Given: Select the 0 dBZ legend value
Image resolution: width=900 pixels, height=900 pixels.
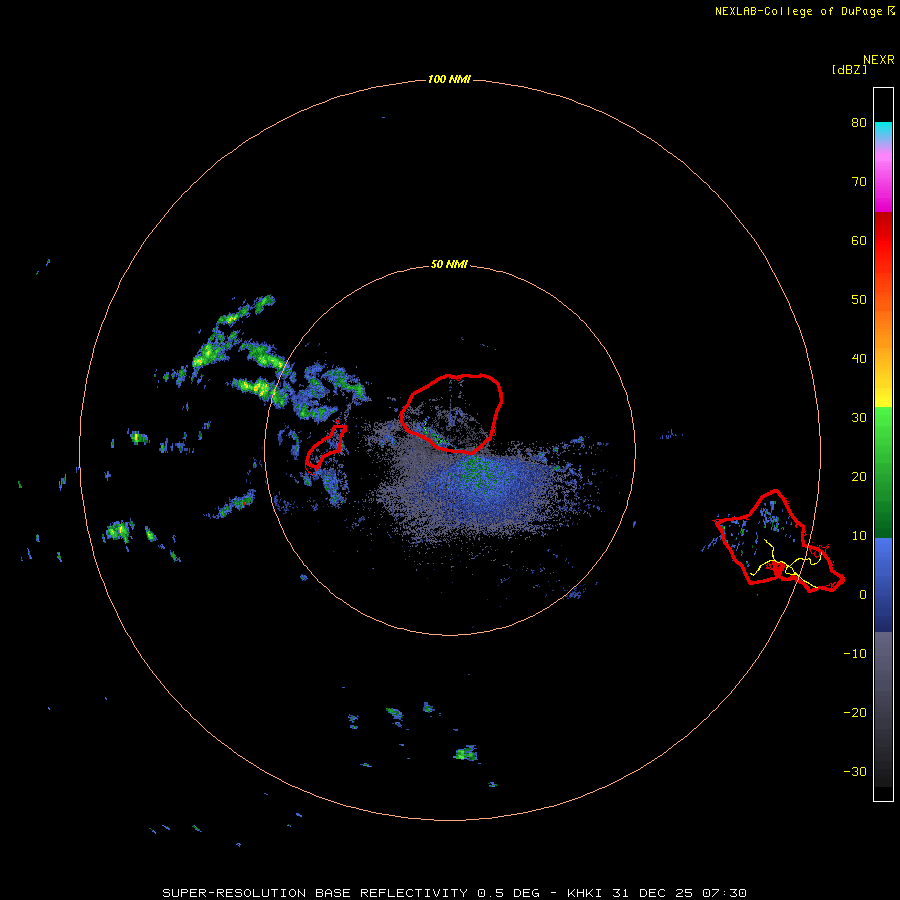Looking at the screenshot, I should 863,595.
